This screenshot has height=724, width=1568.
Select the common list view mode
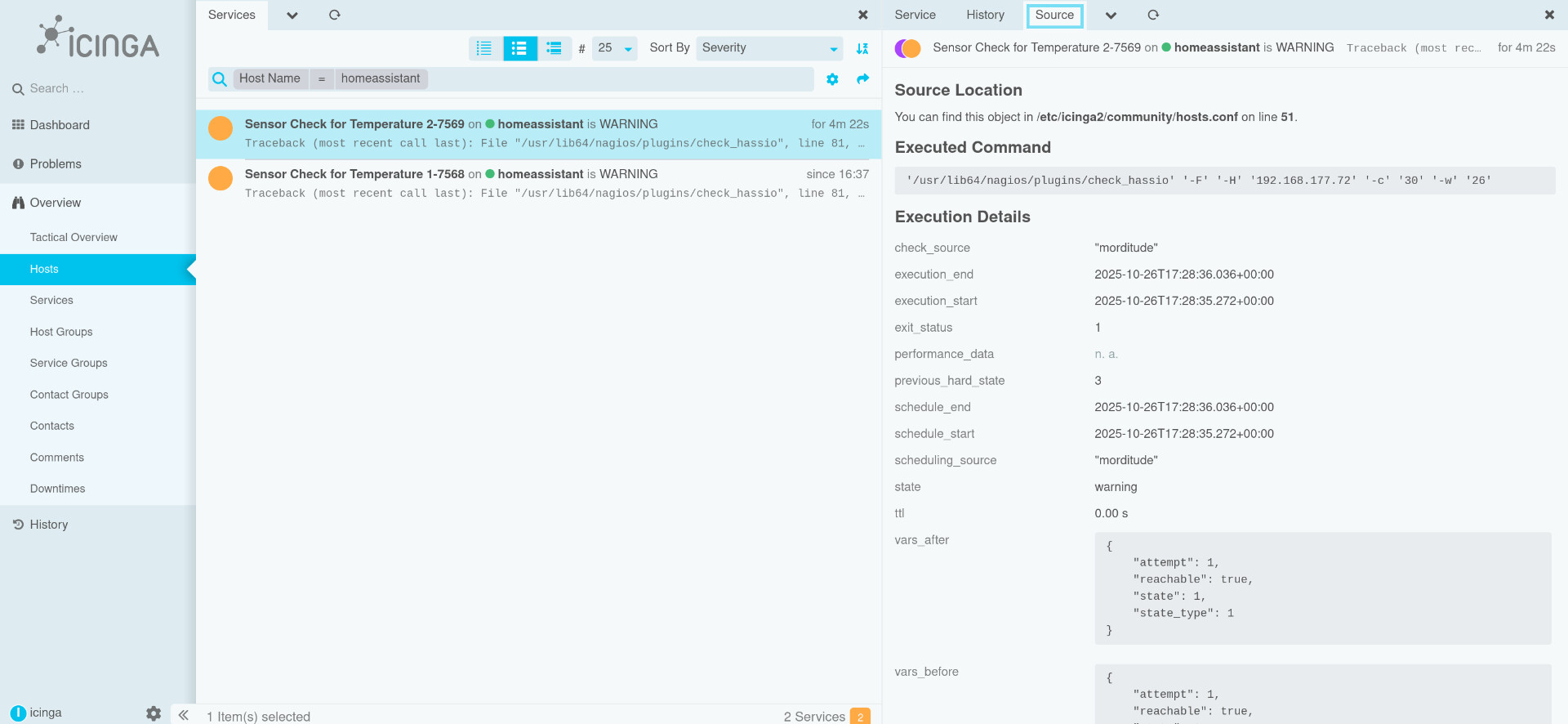pos(519,48)
